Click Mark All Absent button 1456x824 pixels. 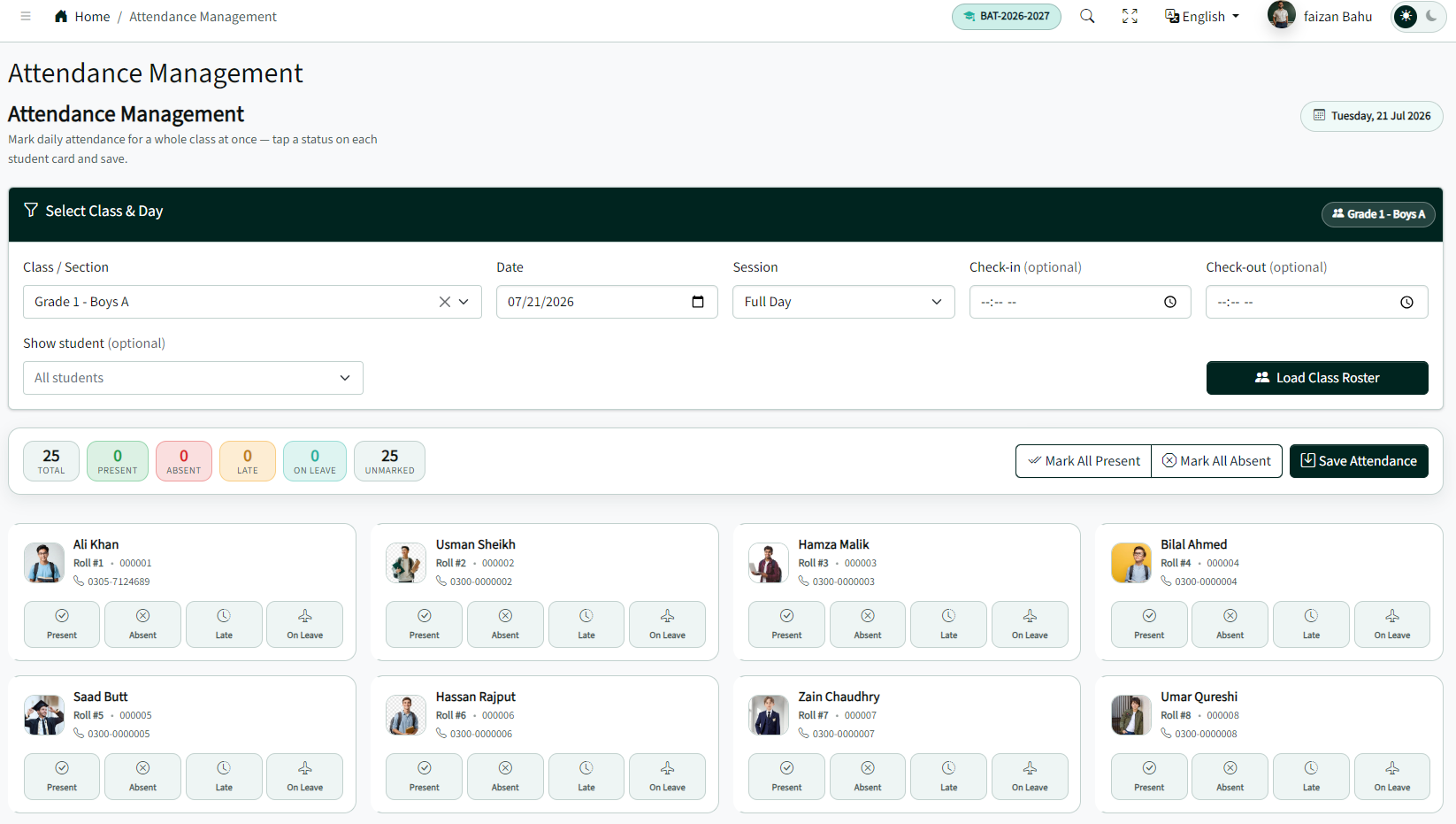(1216, 461)
